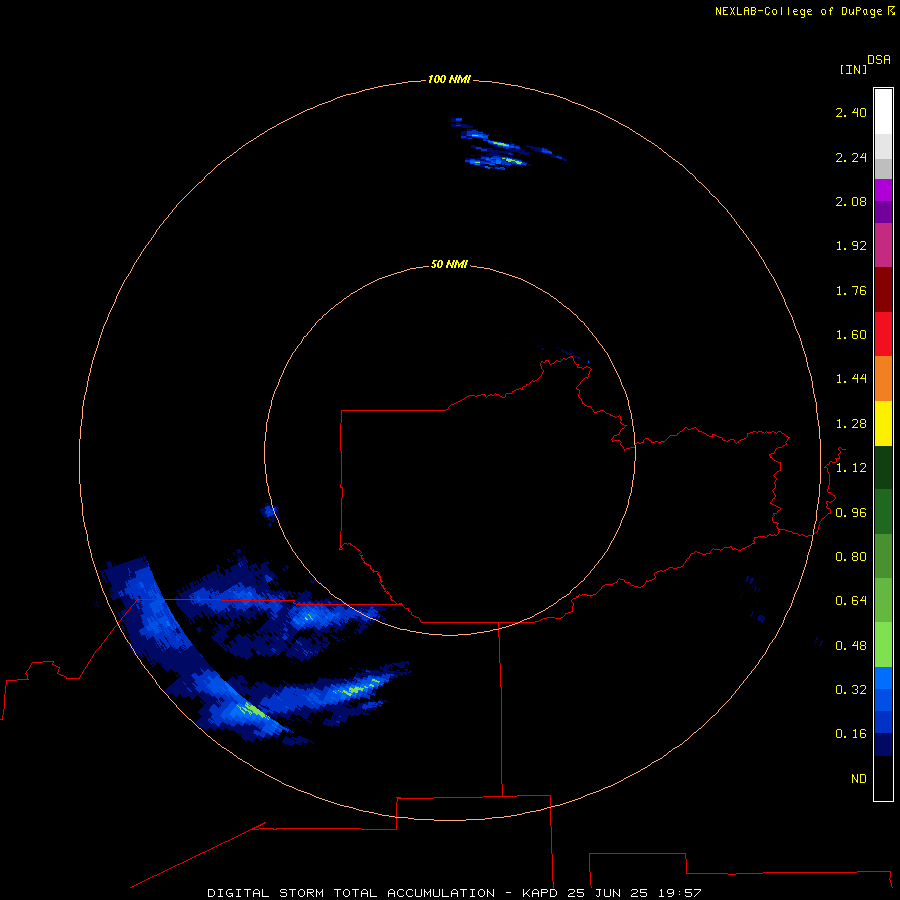This screenshot has width=900, height=900.
Task: Click the pink legend swatch near 1.92
Action: click(x=883, y=245)
